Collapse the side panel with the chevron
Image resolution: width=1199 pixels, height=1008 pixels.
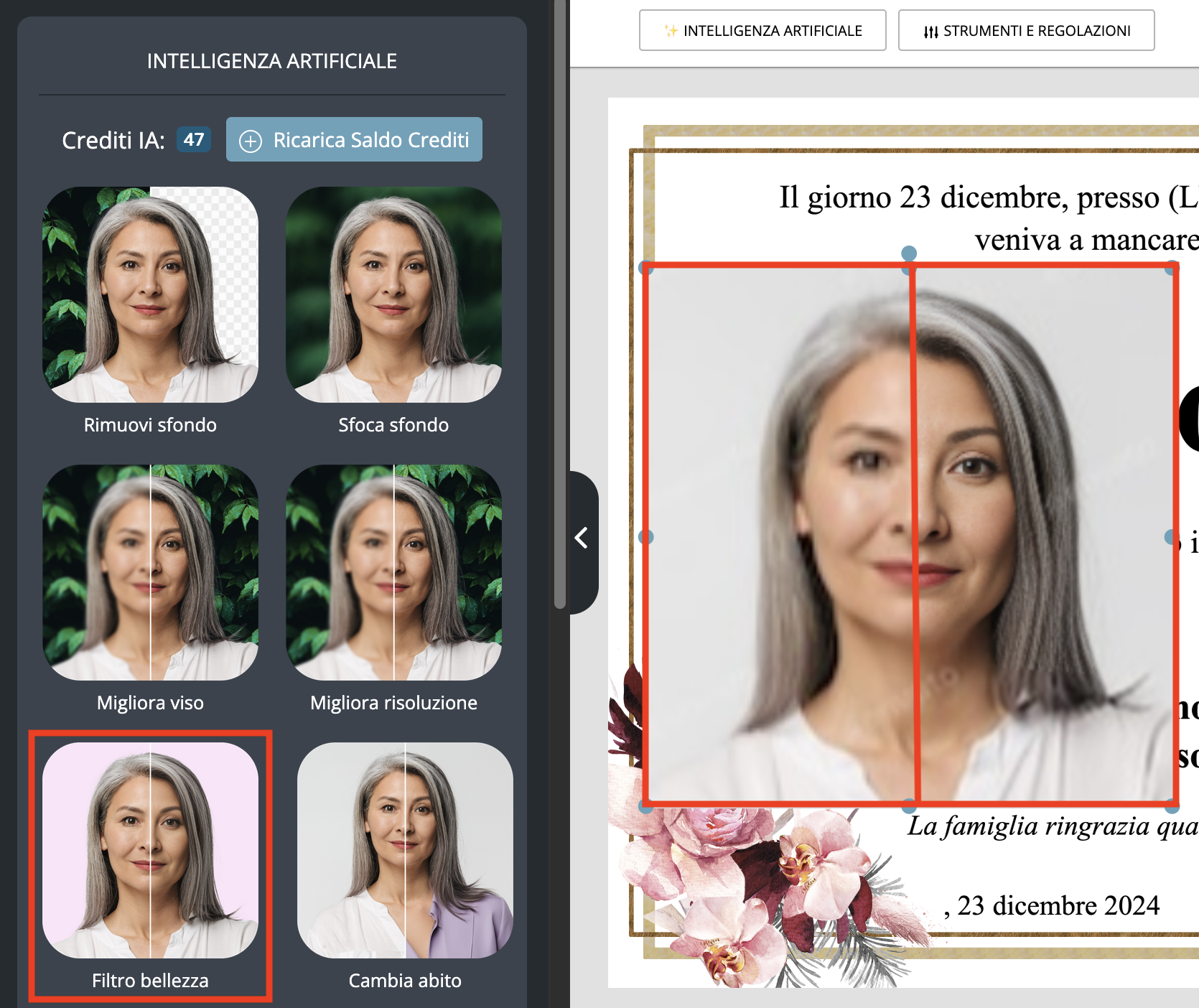tap(581, 538)
